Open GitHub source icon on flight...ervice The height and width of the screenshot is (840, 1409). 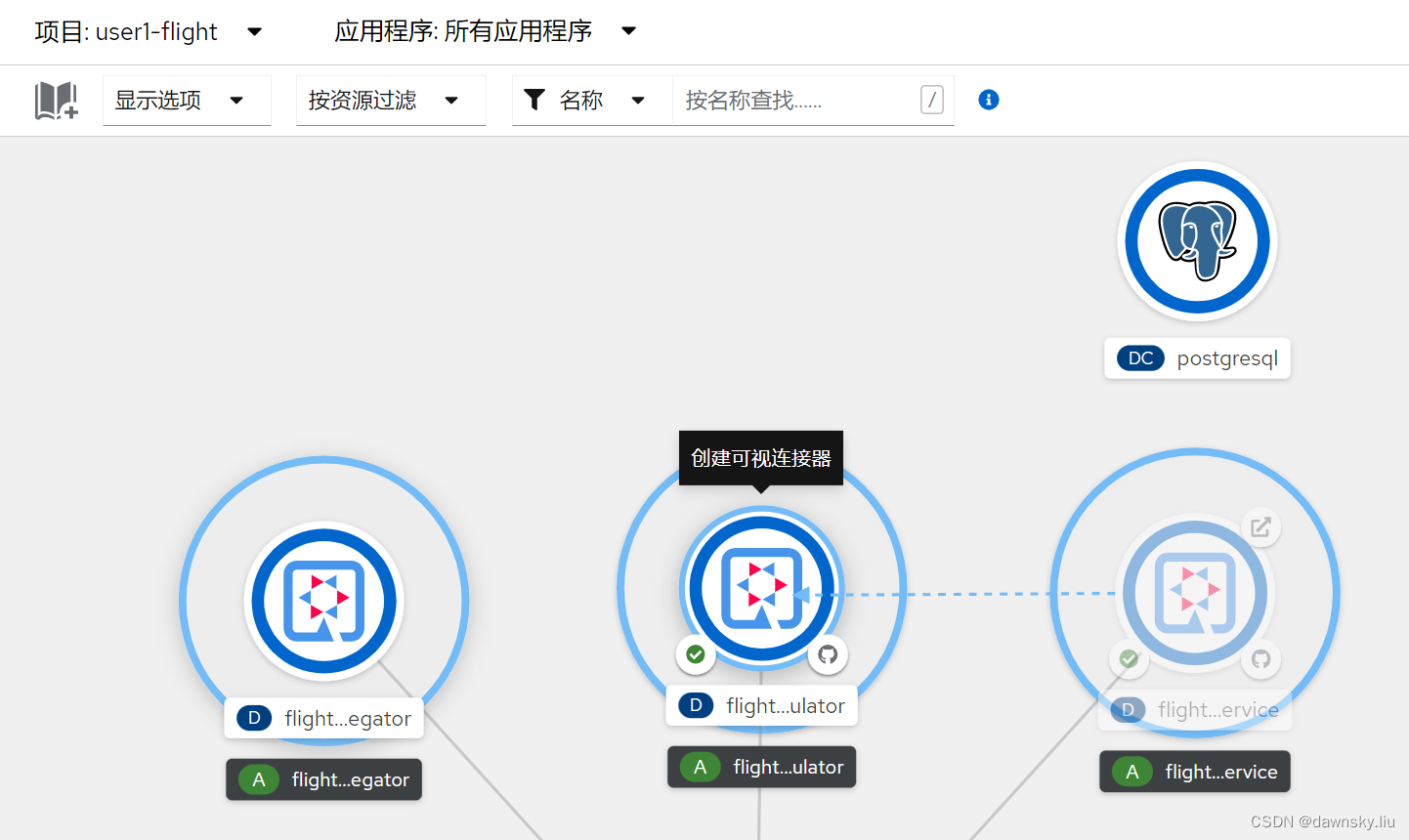(1261, 659)
